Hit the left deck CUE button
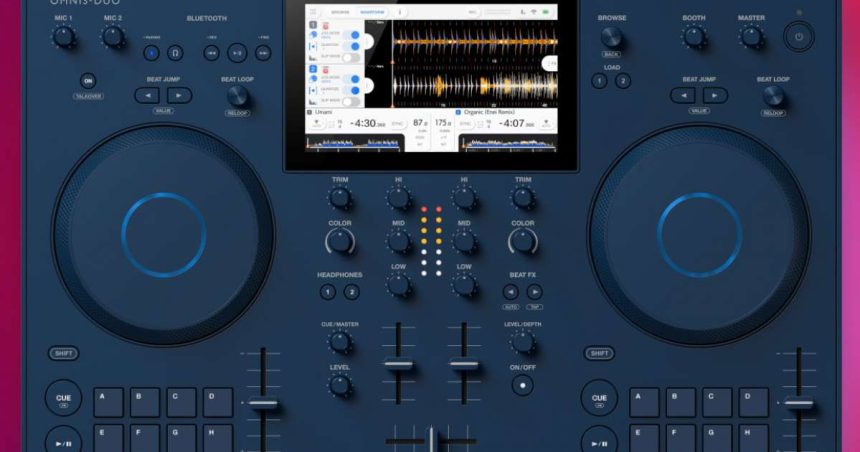The height and width of the screenshot is (452, 860). tap(63, 398)
